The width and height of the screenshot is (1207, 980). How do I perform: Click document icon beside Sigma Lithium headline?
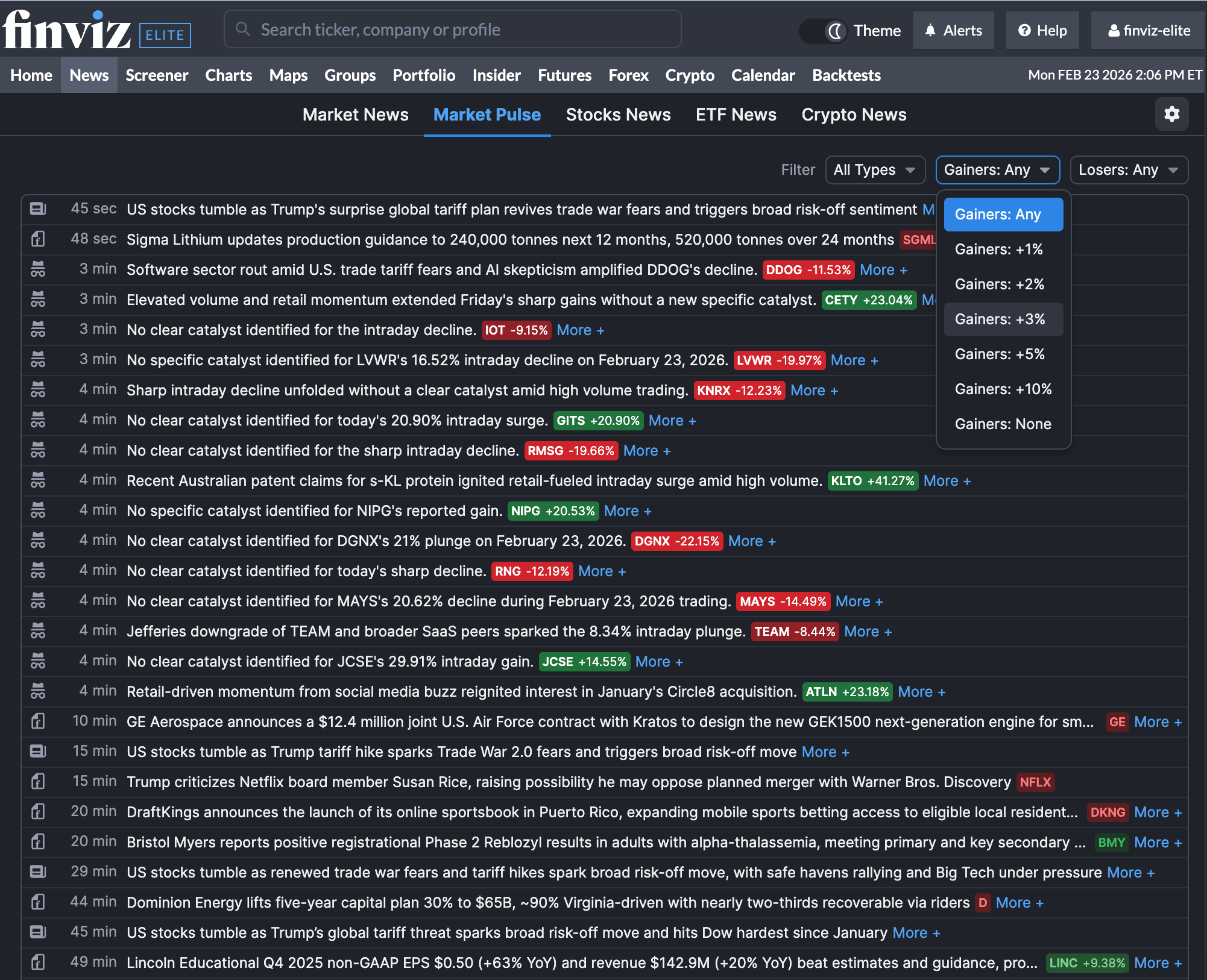click(x=38, y=239)
